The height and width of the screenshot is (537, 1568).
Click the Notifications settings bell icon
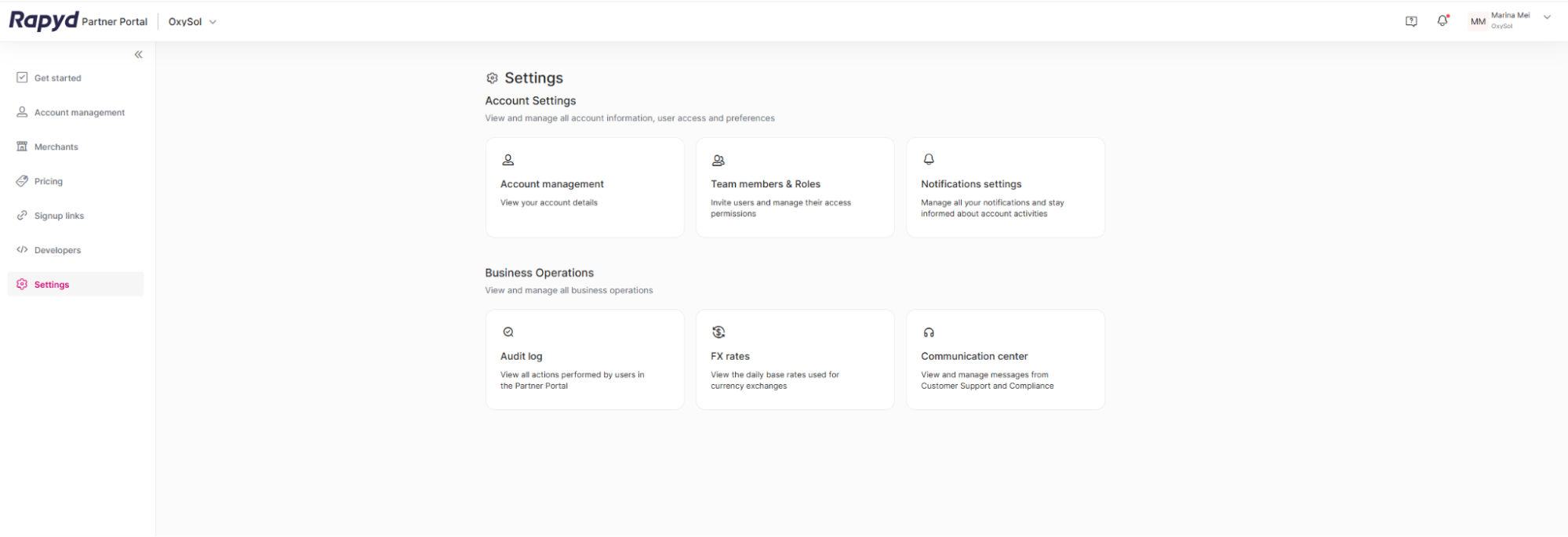(929, 160)
